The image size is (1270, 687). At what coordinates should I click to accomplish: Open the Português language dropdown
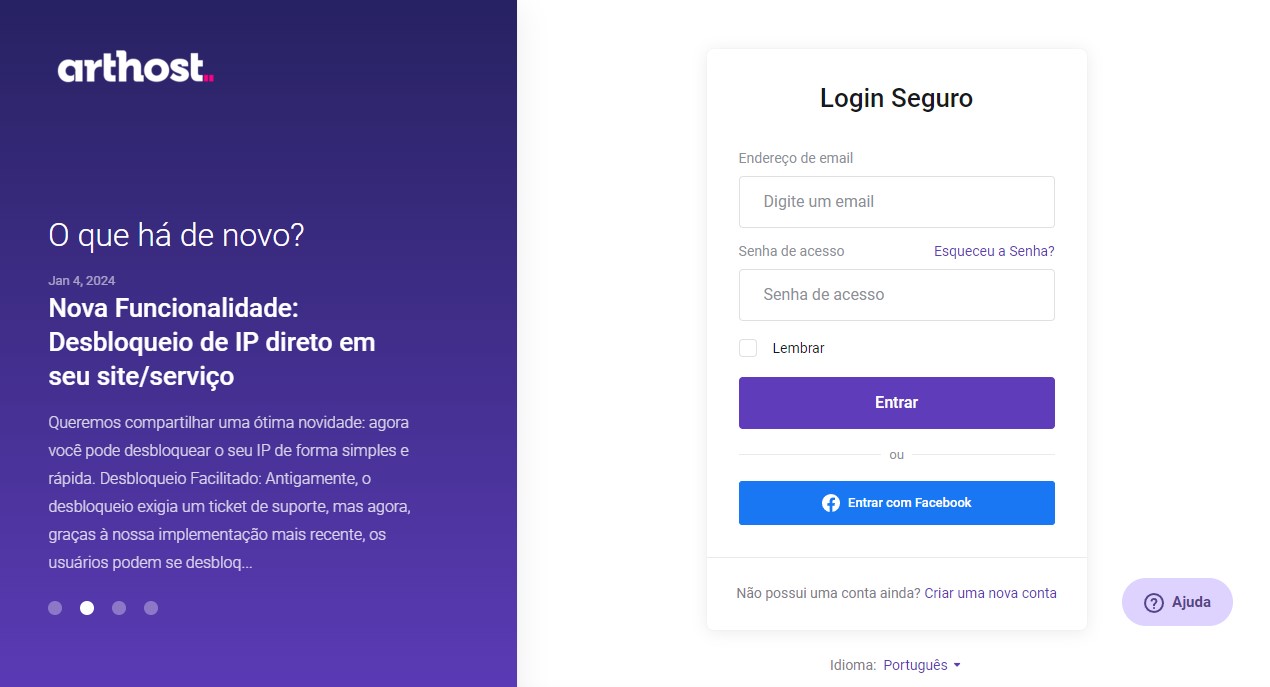tap(915, 665)
